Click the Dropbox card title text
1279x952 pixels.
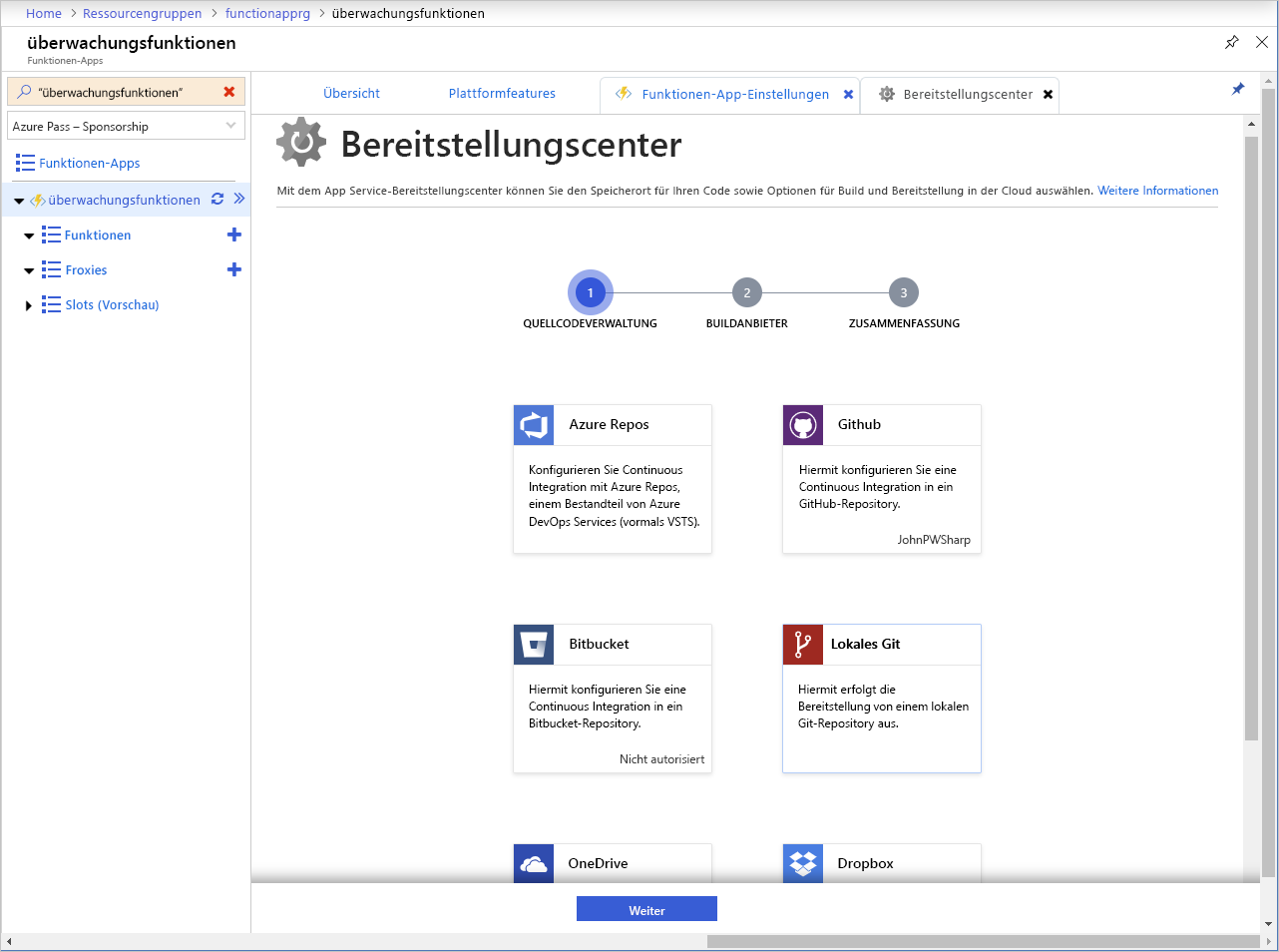[x=865, y=863]
